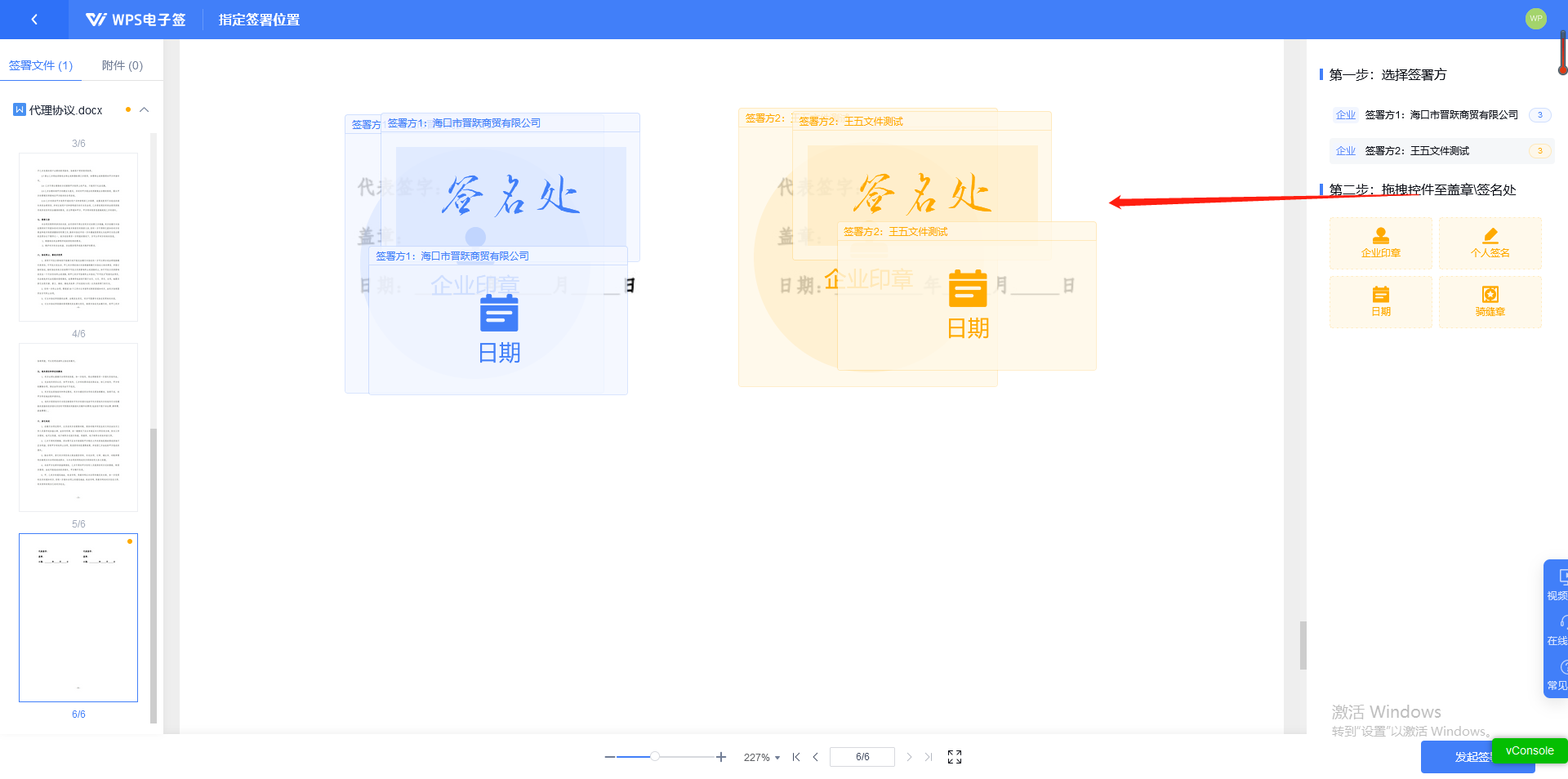Image resolution: width=1568 pixels, height=779 pixels.
Task: Go back using the header arrow
Action: (x=34, y=20)
